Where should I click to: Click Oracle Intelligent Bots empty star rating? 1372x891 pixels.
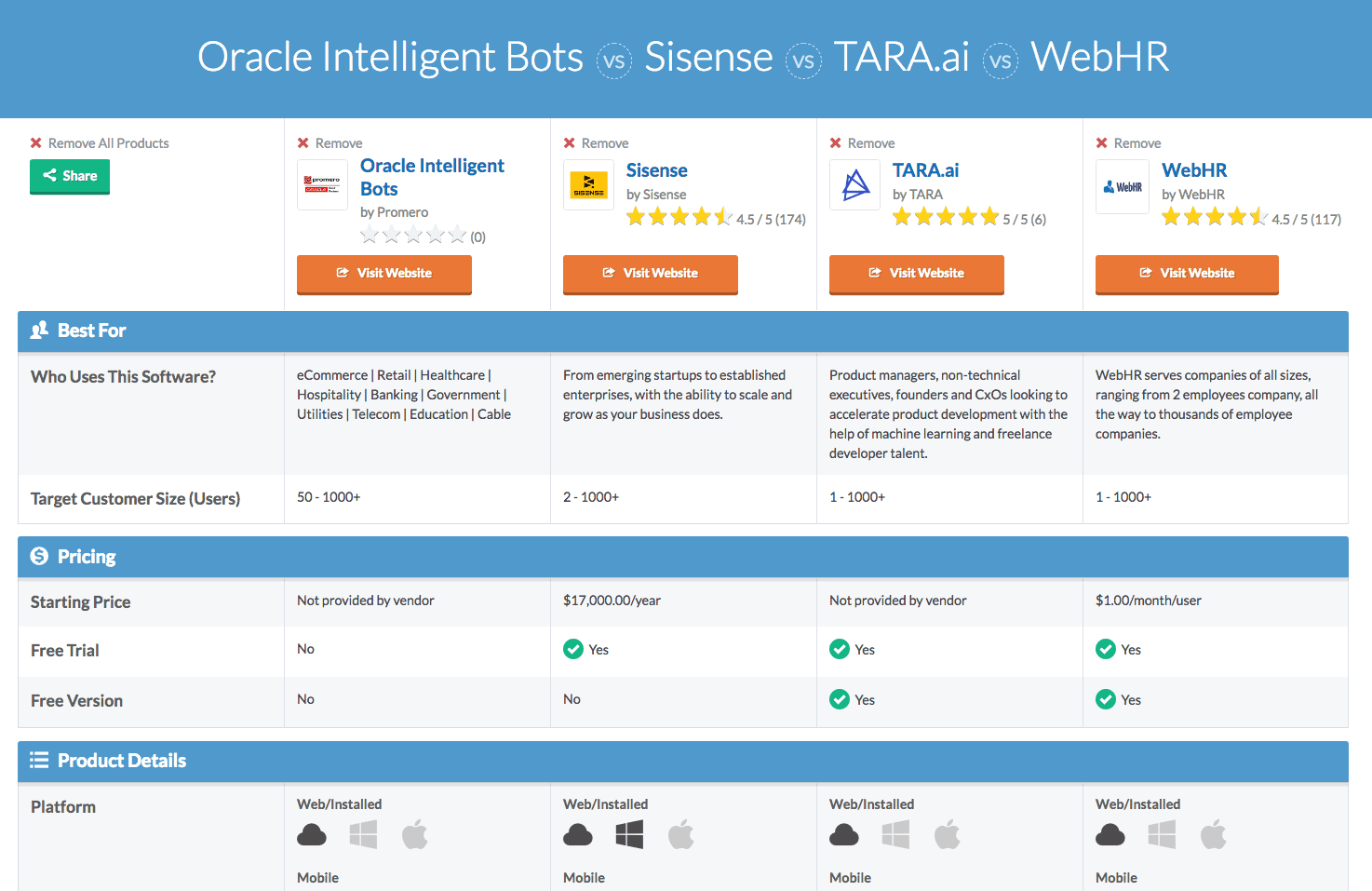413,236
